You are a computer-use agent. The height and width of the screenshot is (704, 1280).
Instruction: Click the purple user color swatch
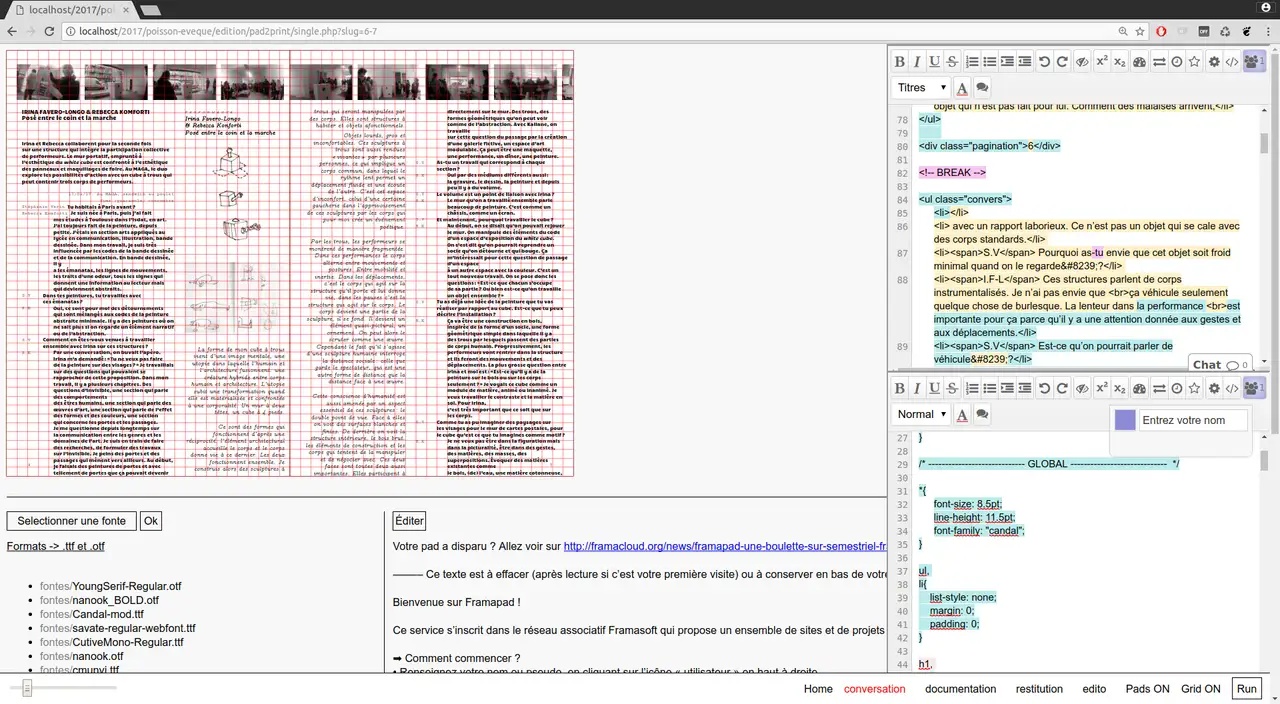pyautogui.click(x=1125, y=421)
